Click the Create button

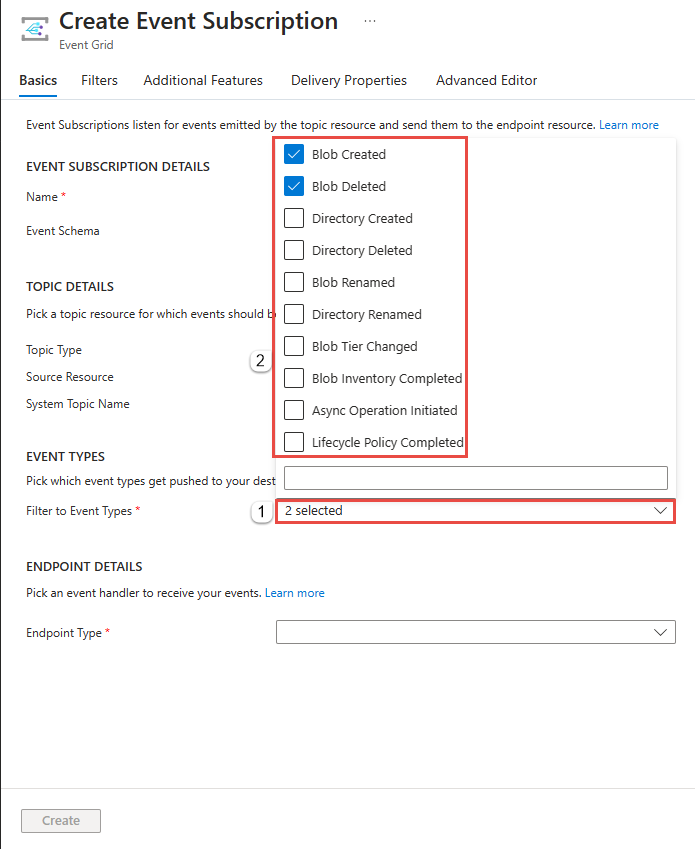click(x=61, y=820)
